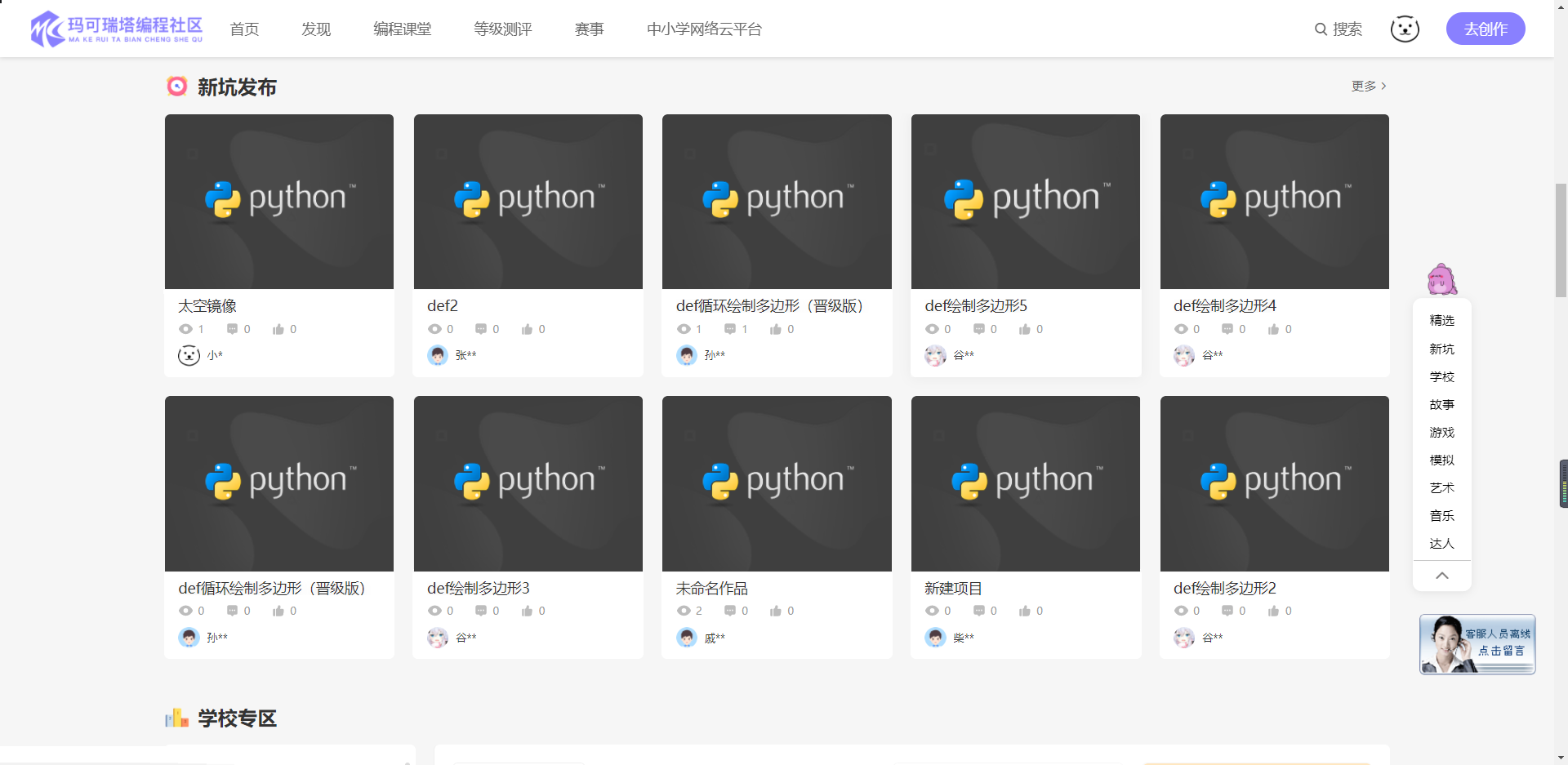Open the 客服人员离线 点击留言 widget
Screen dimensions: 1568x765
1477,644
